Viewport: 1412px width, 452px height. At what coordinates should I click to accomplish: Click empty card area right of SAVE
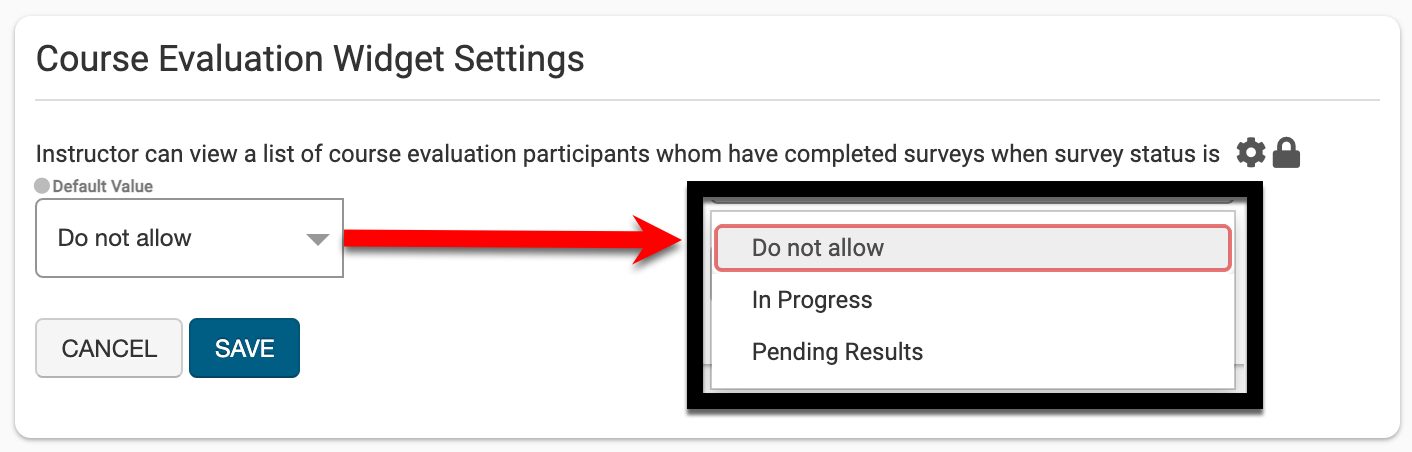click(480, 348)
